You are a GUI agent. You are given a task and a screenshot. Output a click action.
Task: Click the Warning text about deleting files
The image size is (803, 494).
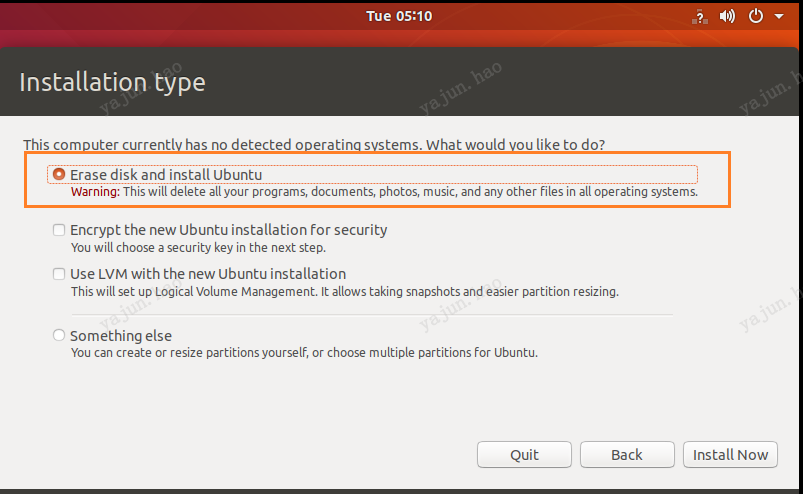point(384,192)
